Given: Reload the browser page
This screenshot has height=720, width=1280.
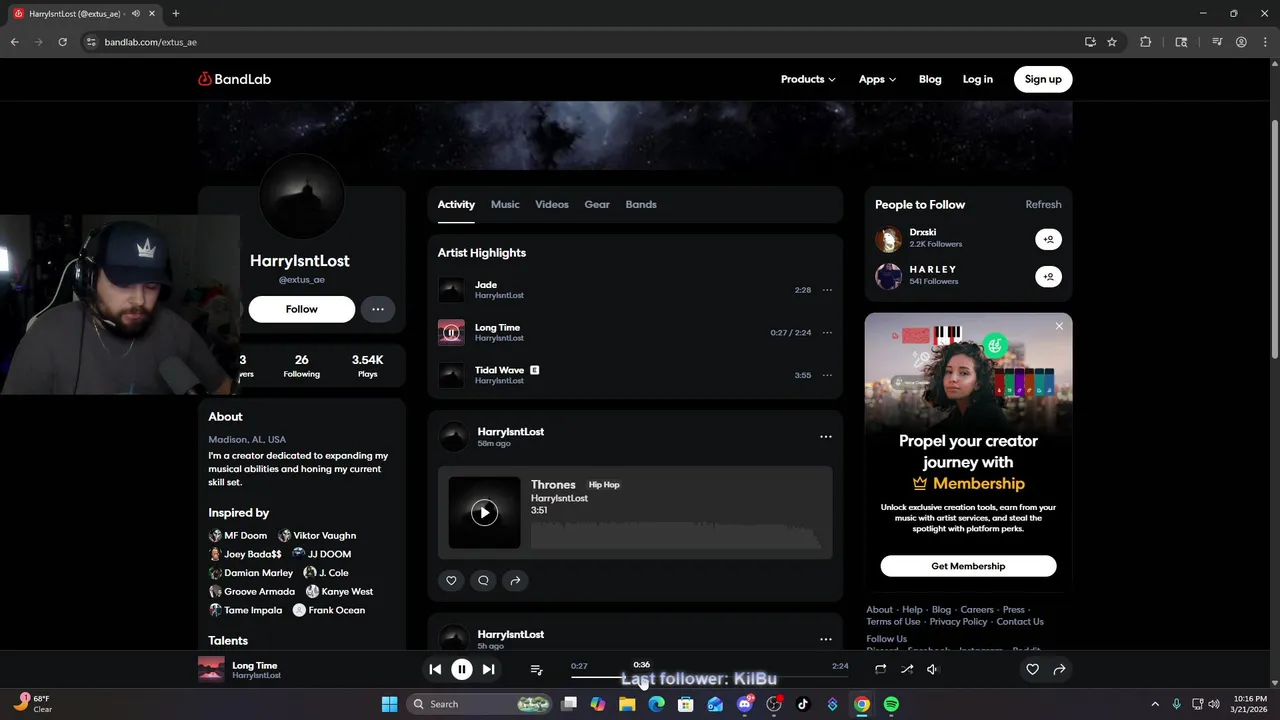Looking at the screenshot, I should coord(62,42).
